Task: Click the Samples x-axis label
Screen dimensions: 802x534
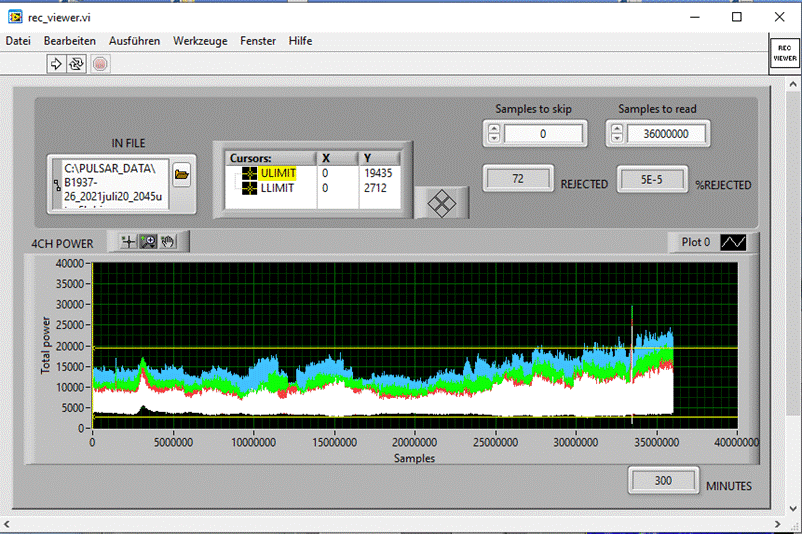Action: pyautogui.click(x=414, y=458)
